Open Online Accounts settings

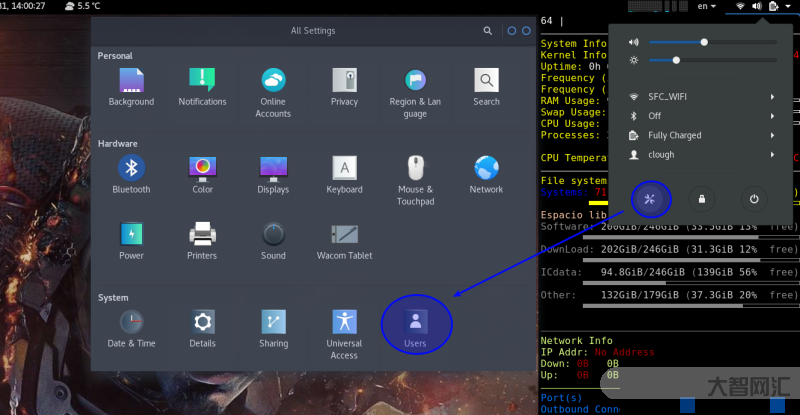tap(273, 91)
